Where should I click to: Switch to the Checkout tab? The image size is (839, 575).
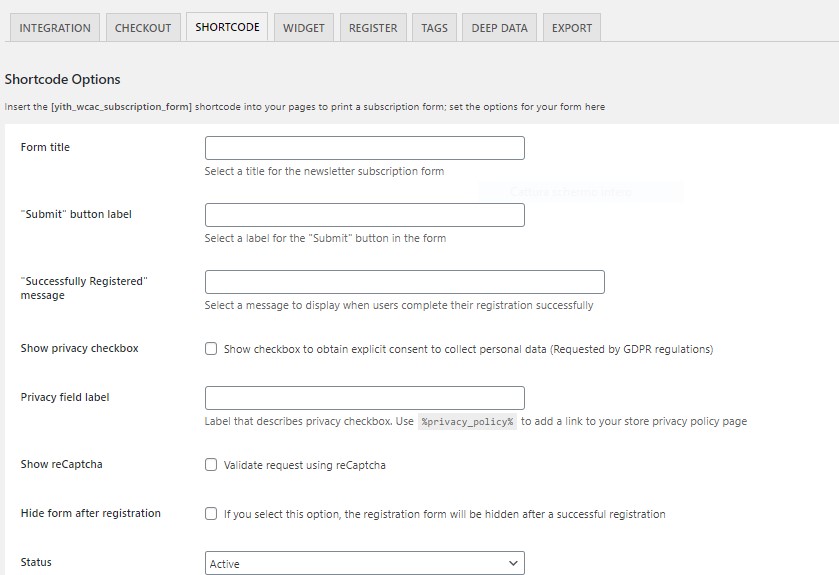[x=143, y=28]
